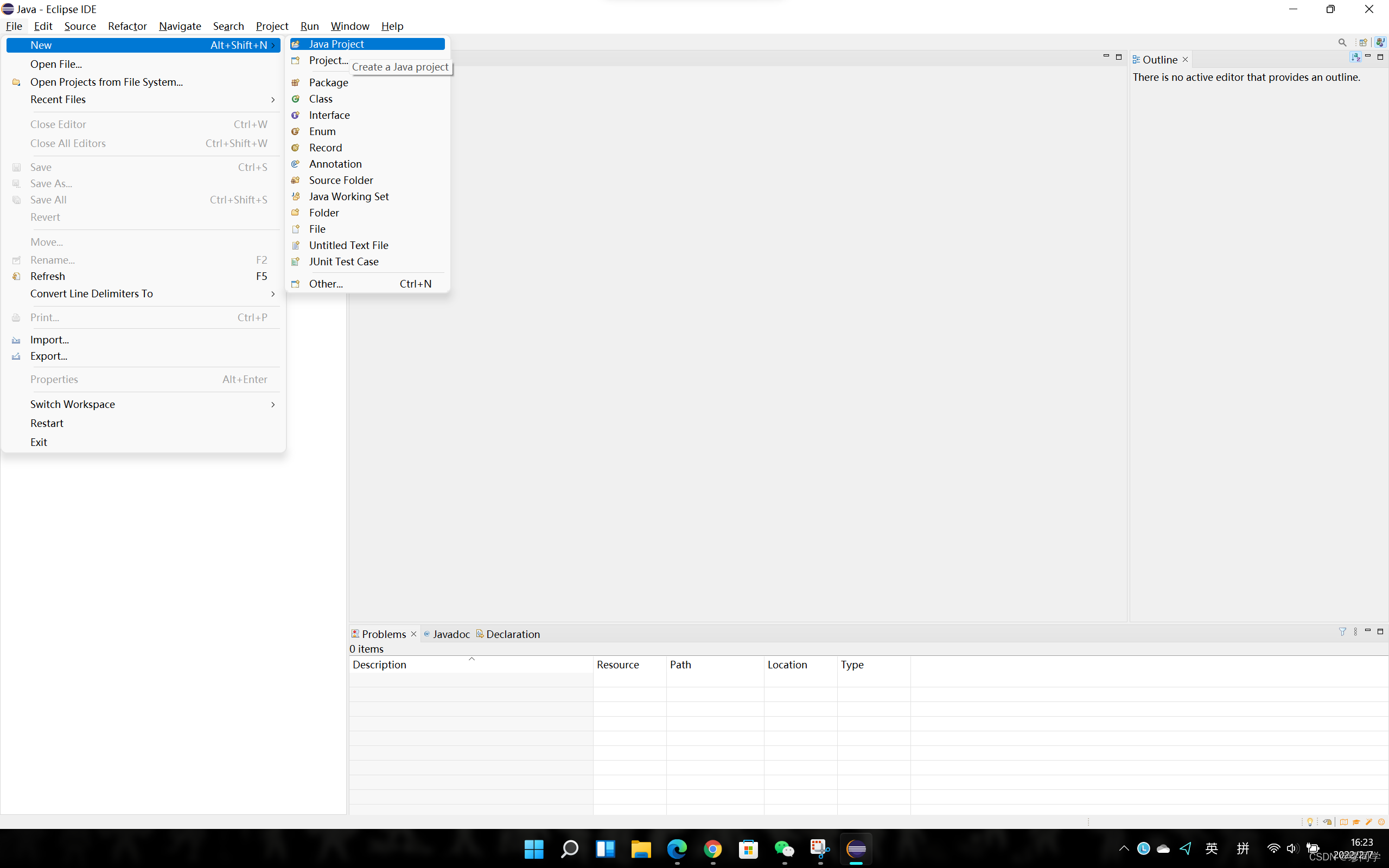Image resolution: width=1389 pixels, height=868 pixels.
Task: Click the Samples wand icon in status bar
Action: point(1368,821)
